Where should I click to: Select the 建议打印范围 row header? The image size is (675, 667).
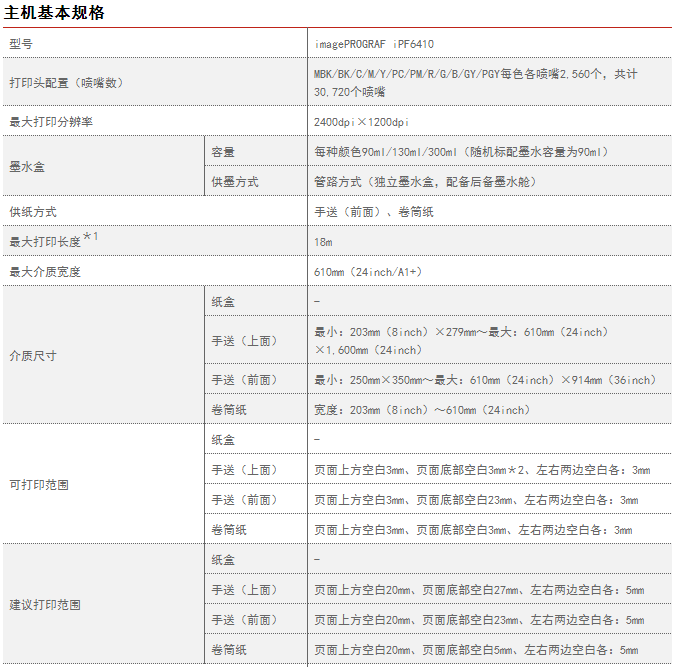(x=45, y=605)
